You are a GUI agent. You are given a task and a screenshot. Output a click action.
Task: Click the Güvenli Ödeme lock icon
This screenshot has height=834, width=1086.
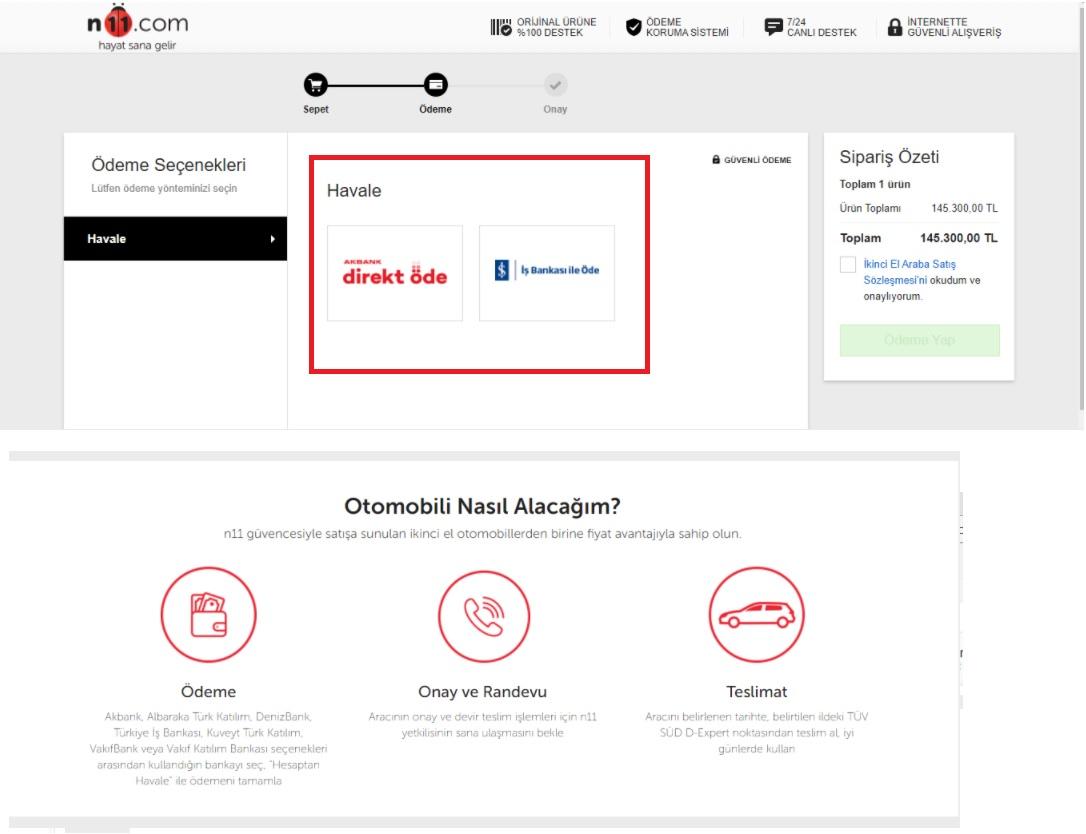pos(716,159)
